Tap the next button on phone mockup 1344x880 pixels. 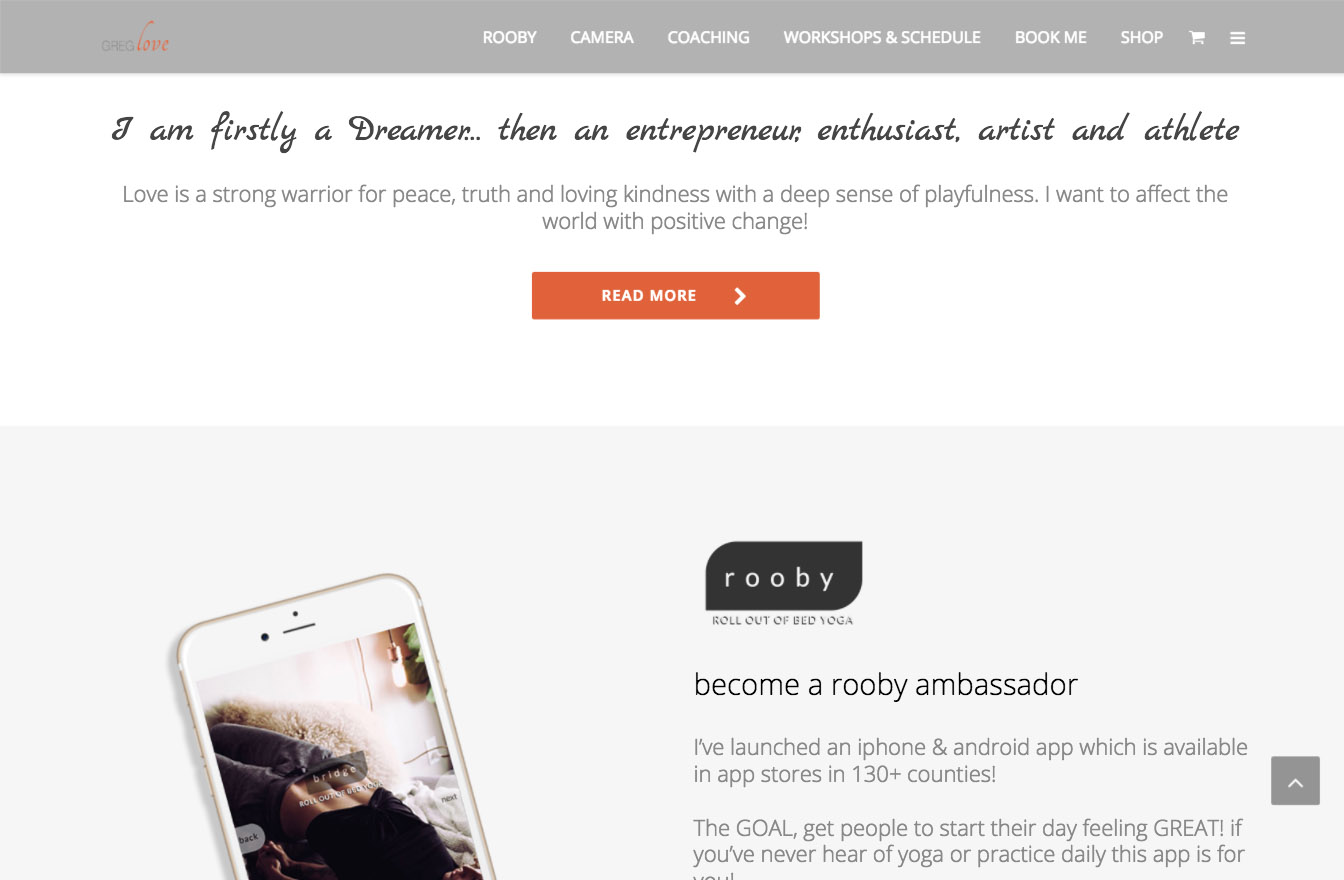point(449,797)
